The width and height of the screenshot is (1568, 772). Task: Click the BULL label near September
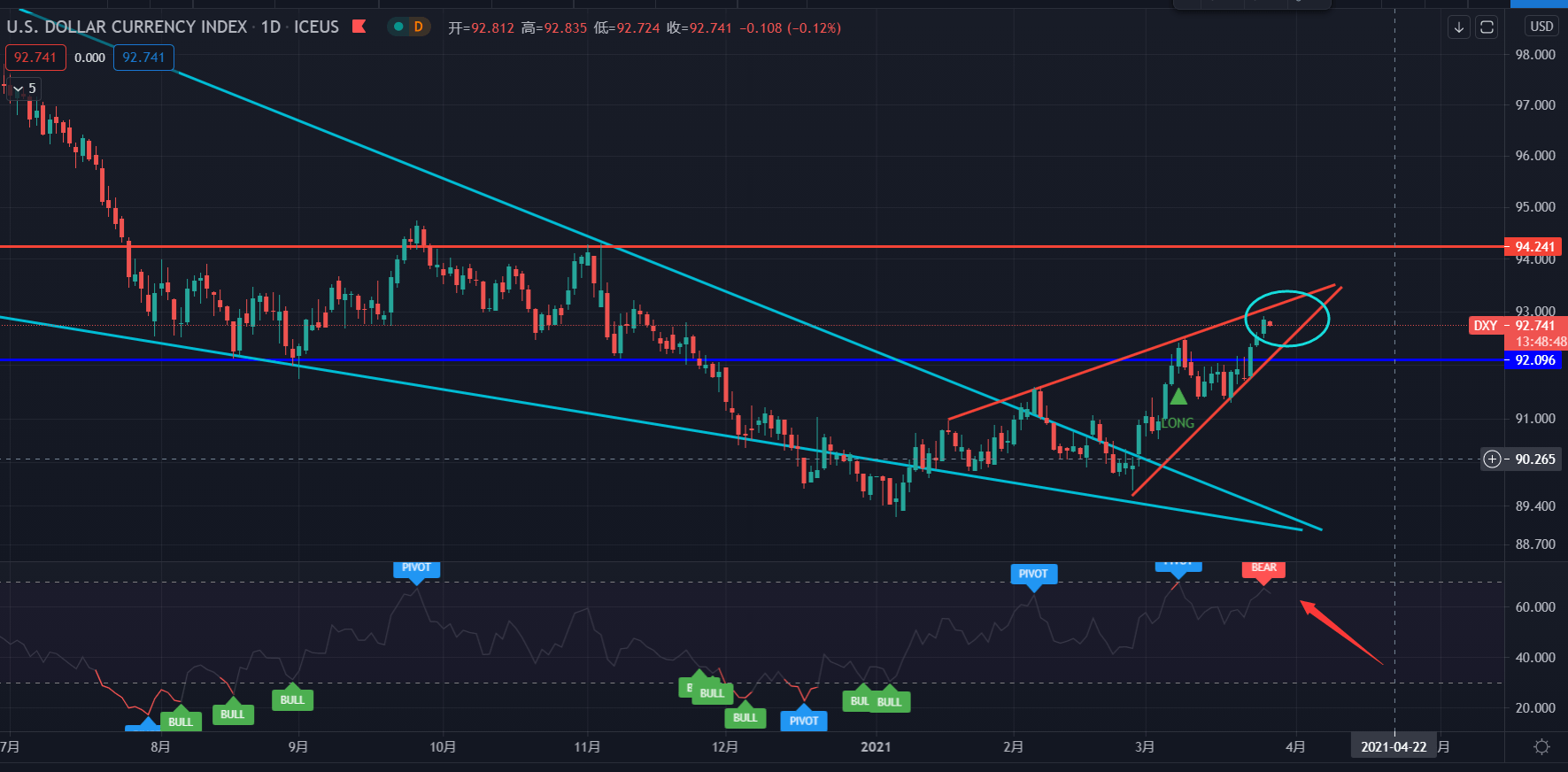click(292, 698)
